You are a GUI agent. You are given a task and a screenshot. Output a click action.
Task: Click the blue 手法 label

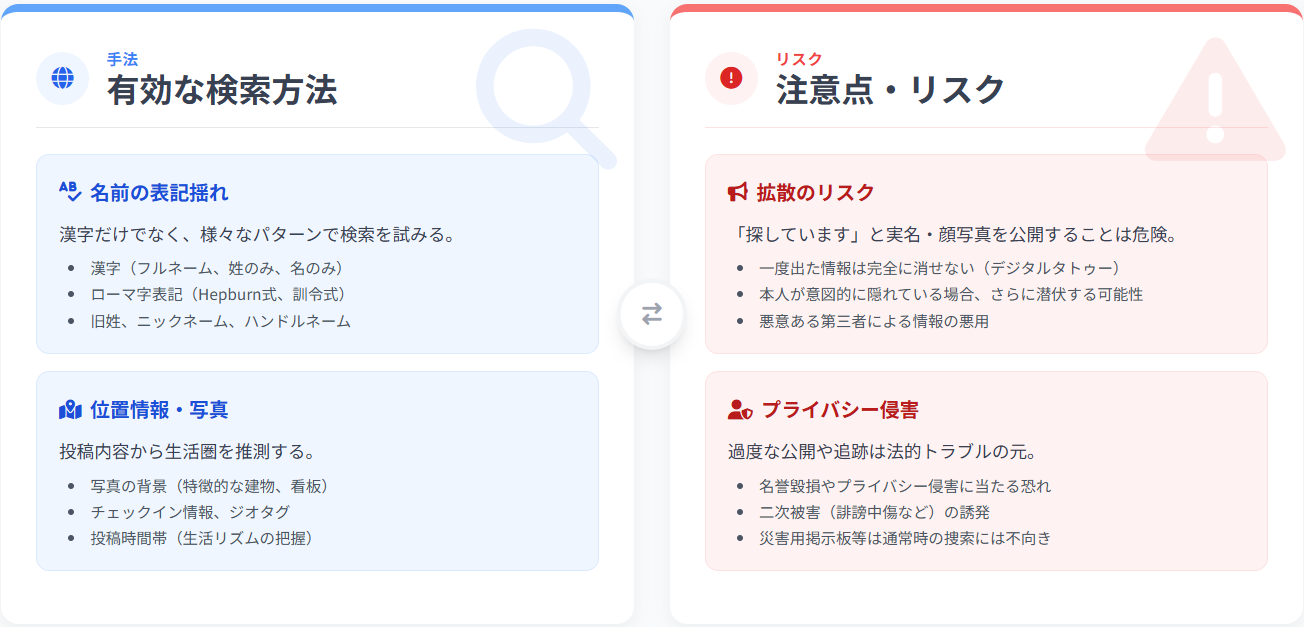click(x=122, y=59)
